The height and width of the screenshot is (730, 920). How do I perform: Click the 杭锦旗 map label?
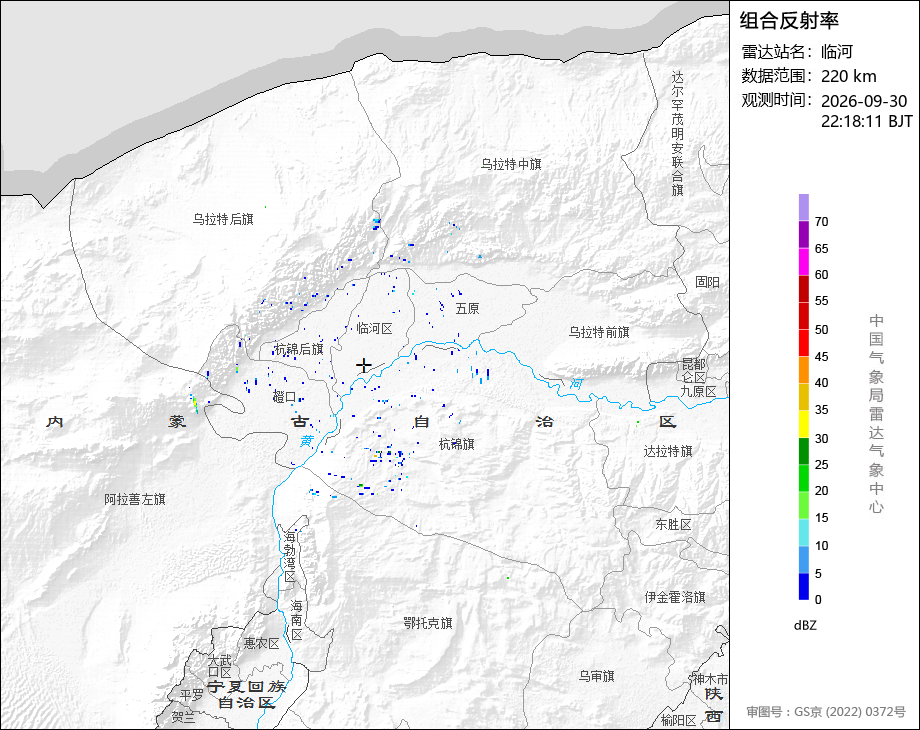tap(456, 444)
